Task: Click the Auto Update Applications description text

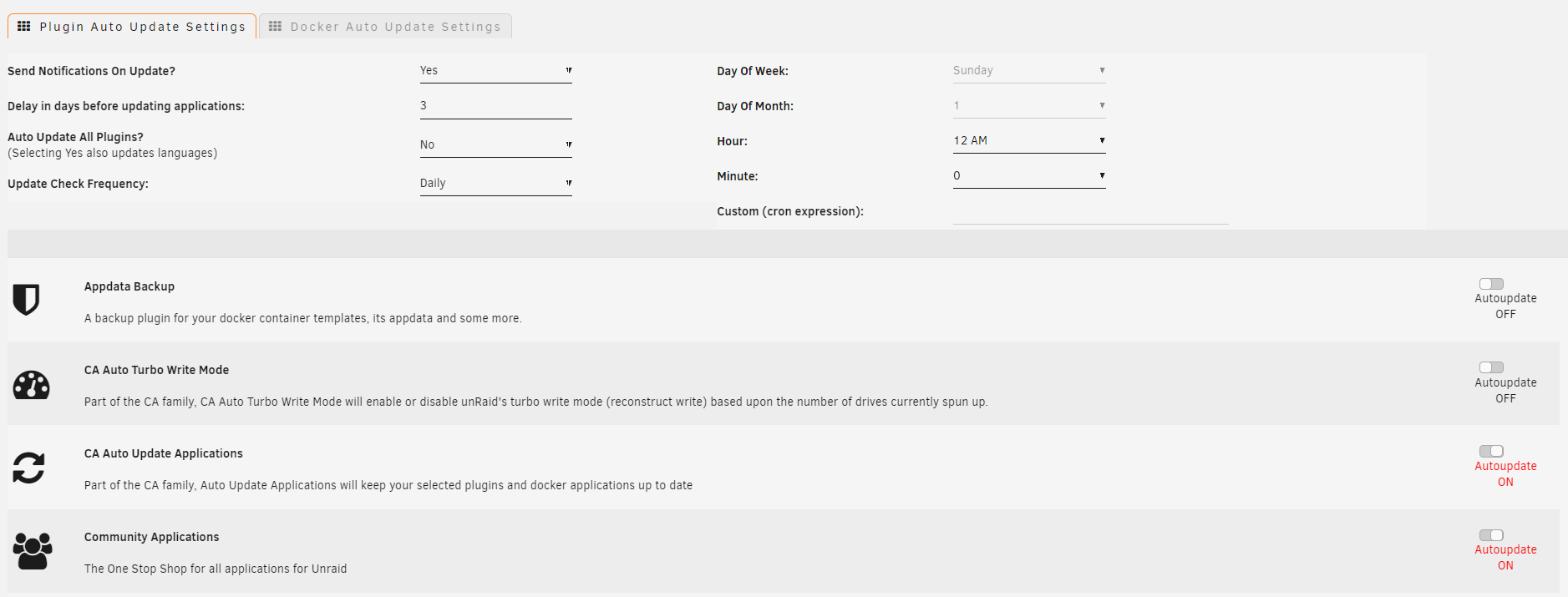Action: tap(388, 485)
